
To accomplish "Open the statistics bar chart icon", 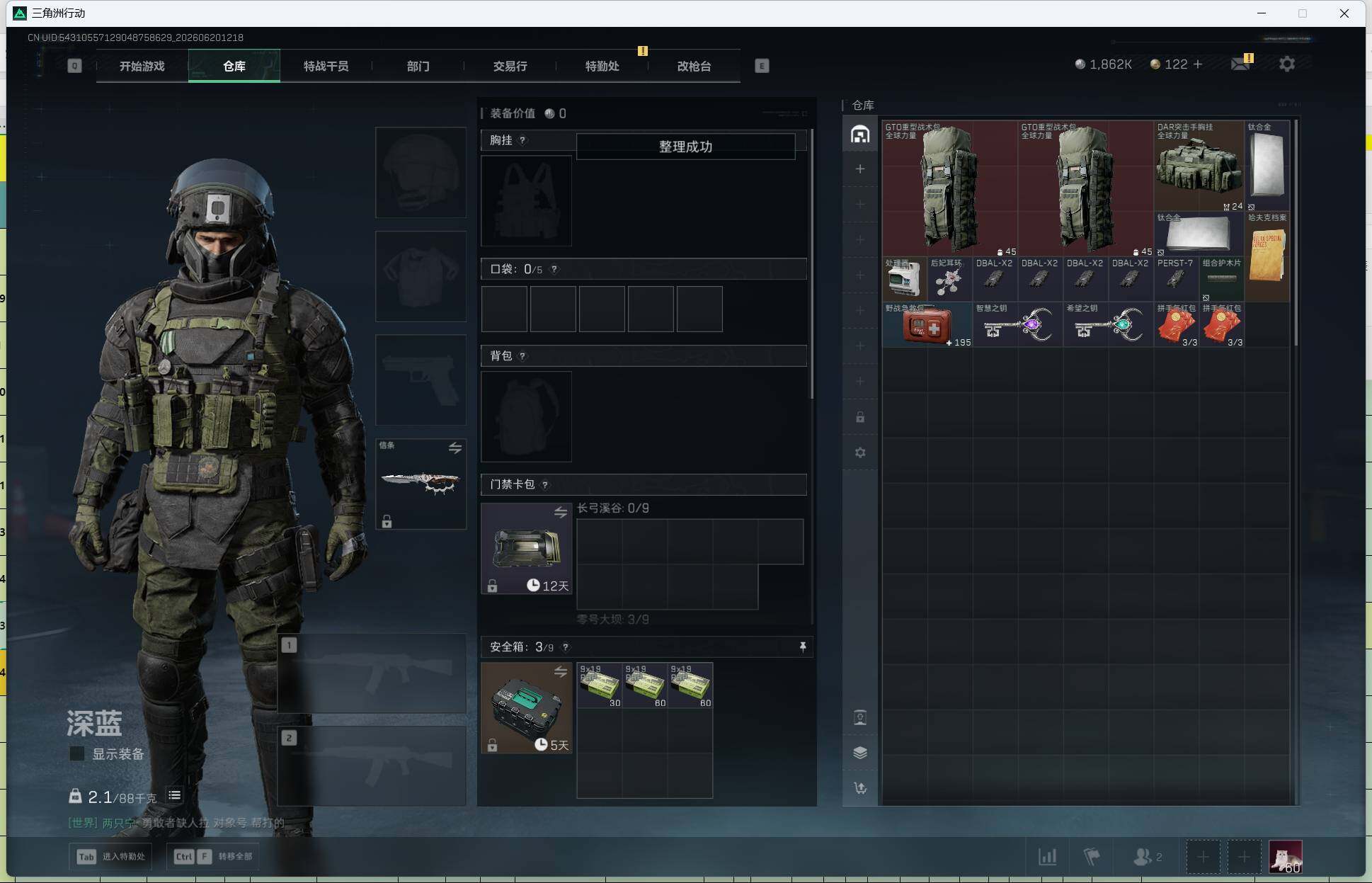I will click(x=1048, y=857).
